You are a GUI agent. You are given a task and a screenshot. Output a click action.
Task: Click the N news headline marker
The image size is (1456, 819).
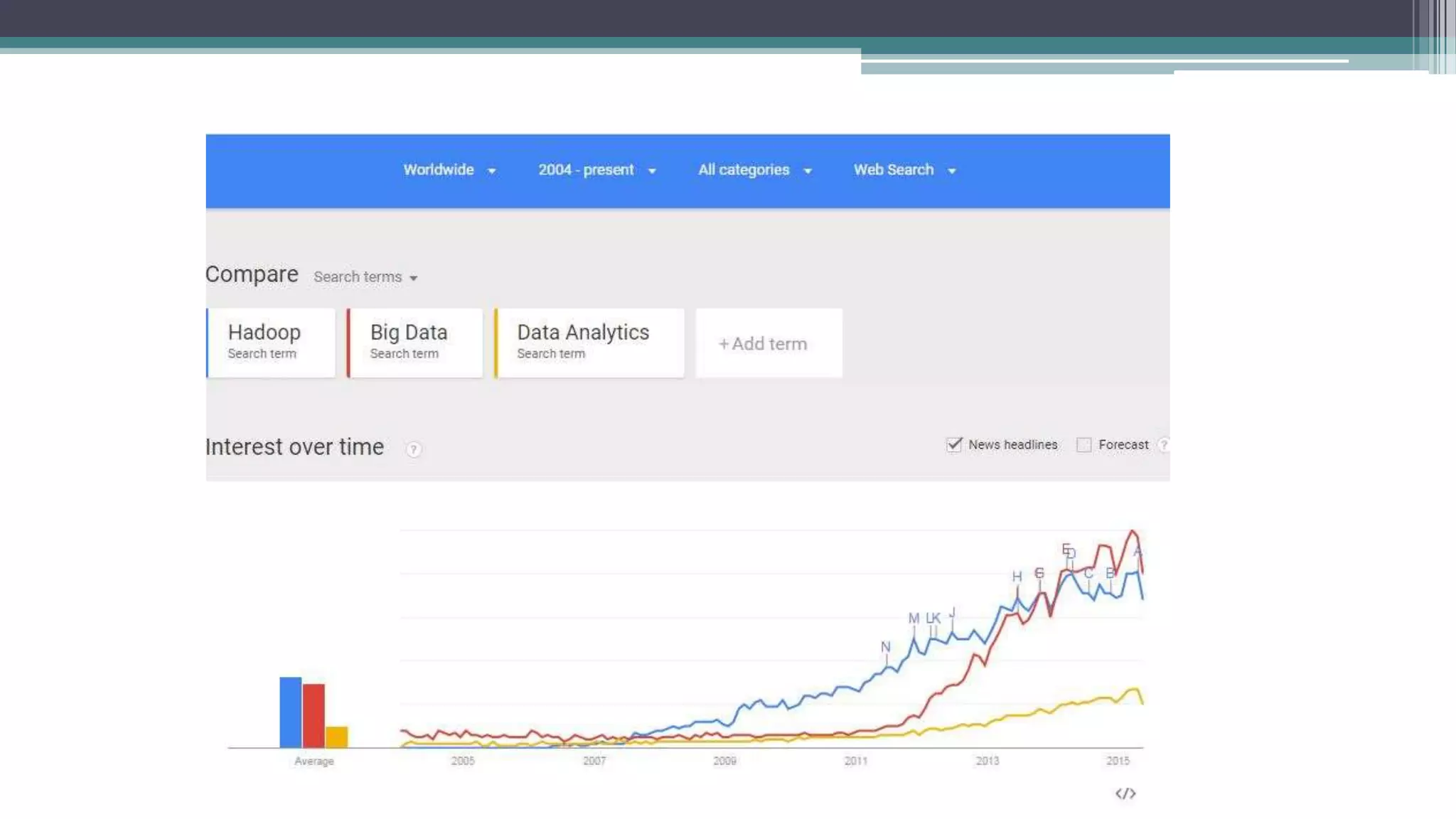pyautogui.click(x=885, y=647)
